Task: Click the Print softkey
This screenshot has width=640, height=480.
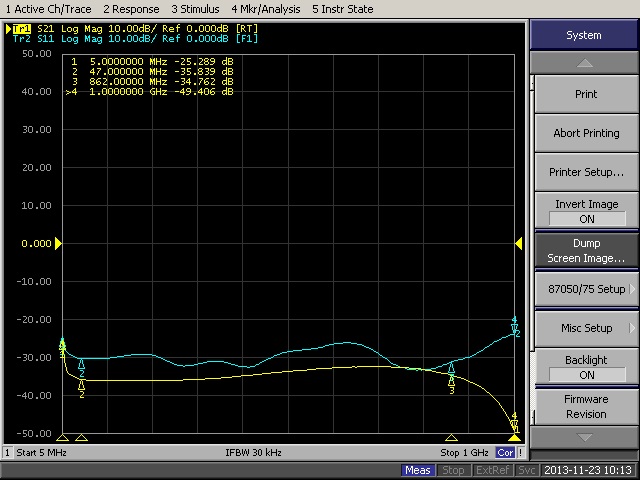Action: pyautogui.click(x=586, y=94)
